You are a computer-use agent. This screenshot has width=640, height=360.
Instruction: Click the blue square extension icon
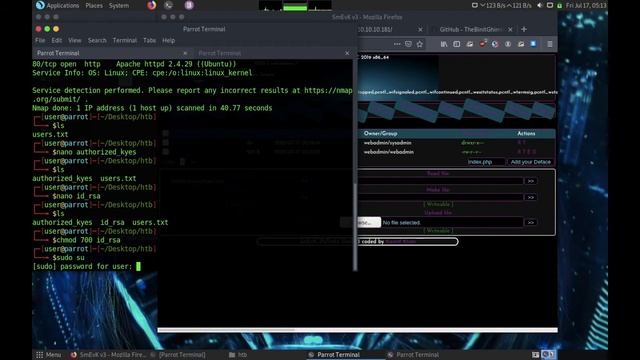click(x=533, y=44)
